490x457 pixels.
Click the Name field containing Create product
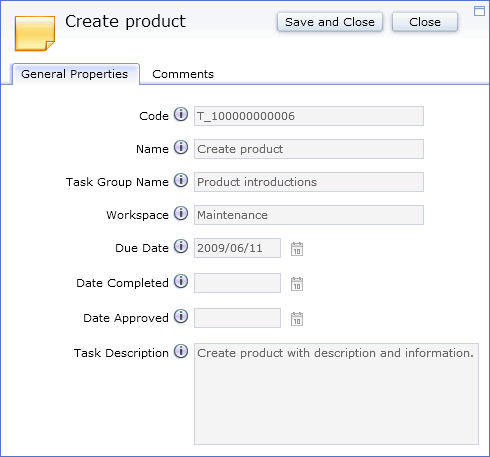pyautogui.click(x=309, y=149)
